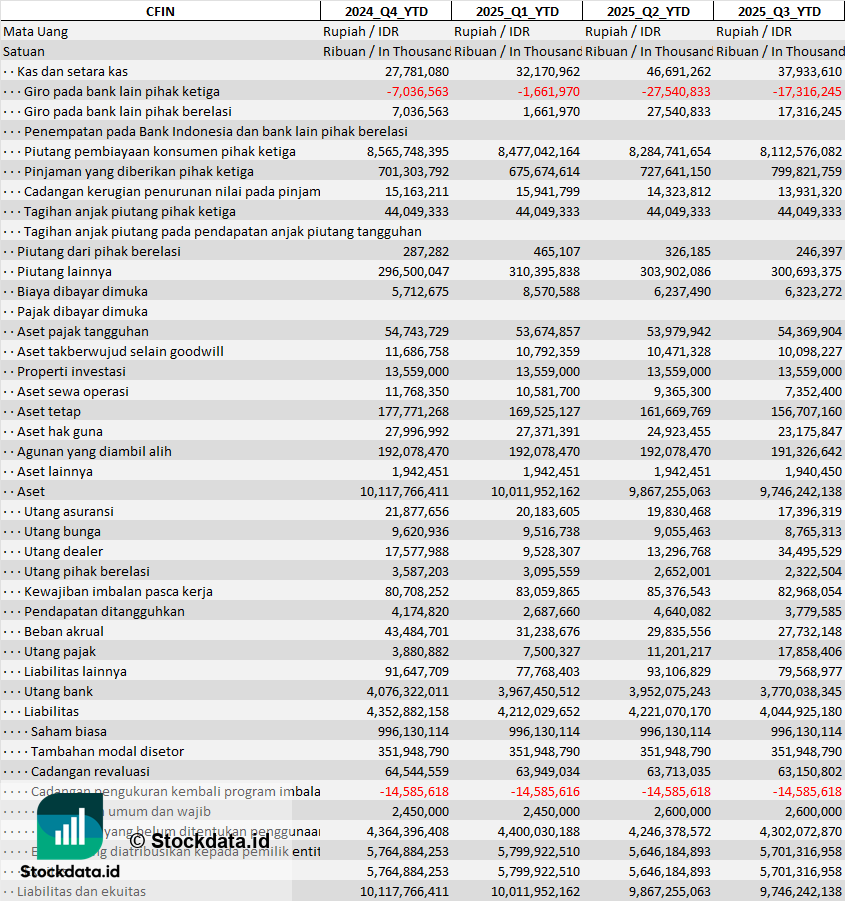Click the 'Utang bunga' label
Screen dimensions: 845x901
[62, 532]
